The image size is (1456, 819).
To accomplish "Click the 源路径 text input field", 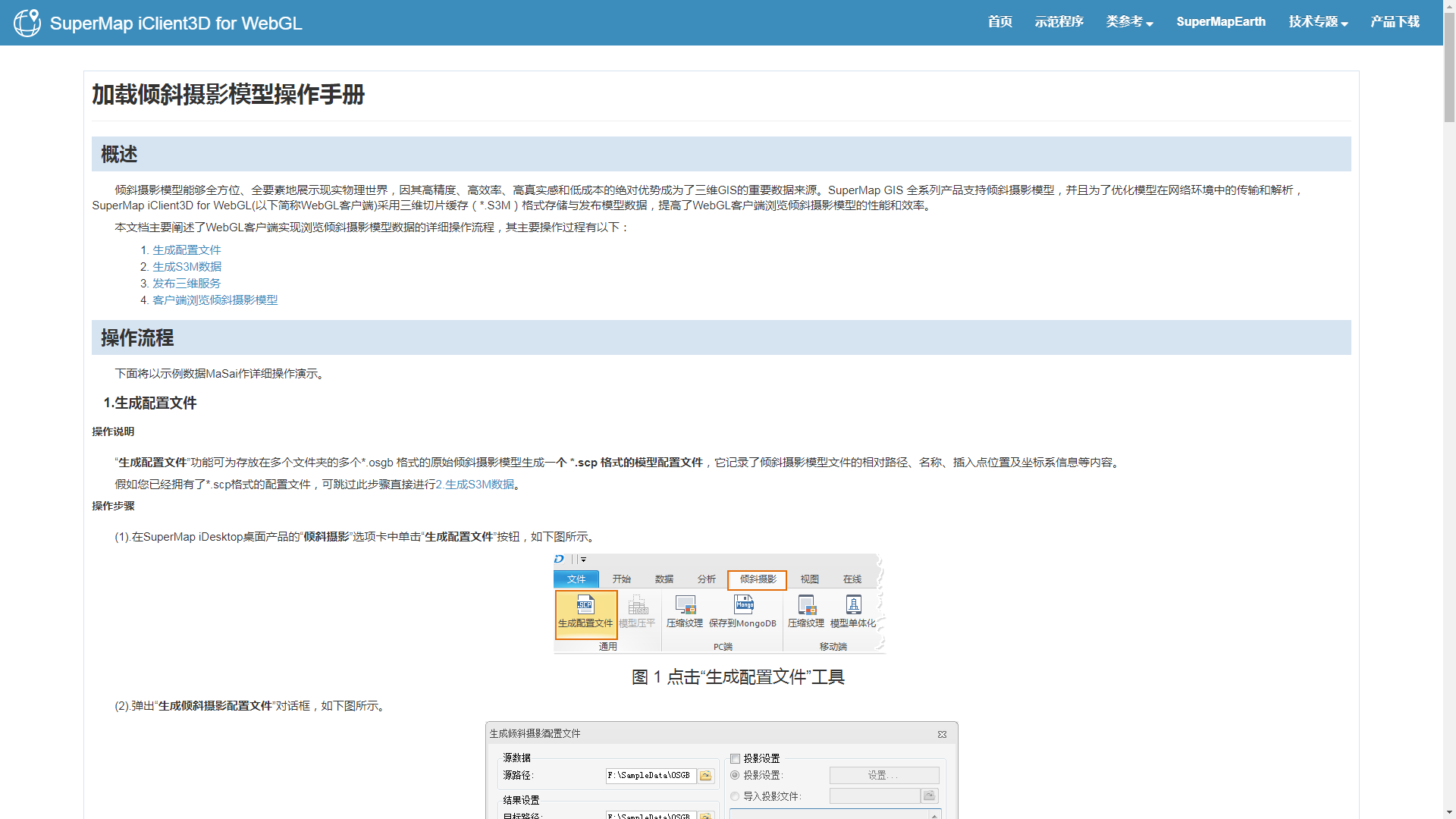I will pos(651,775).
